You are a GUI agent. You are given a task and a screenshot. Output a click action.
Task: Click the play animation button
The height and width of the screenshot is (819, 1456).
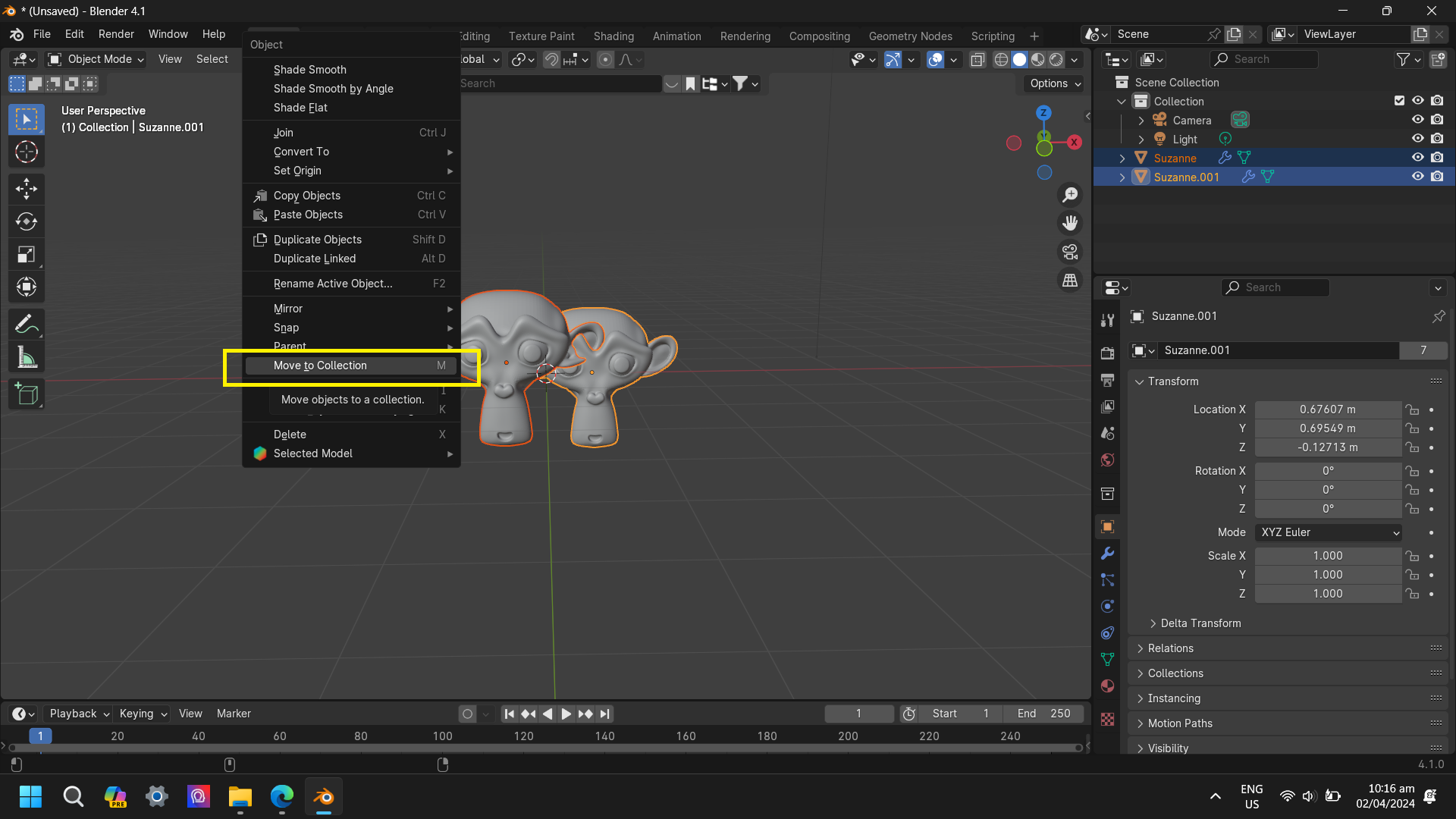[566, 714]
